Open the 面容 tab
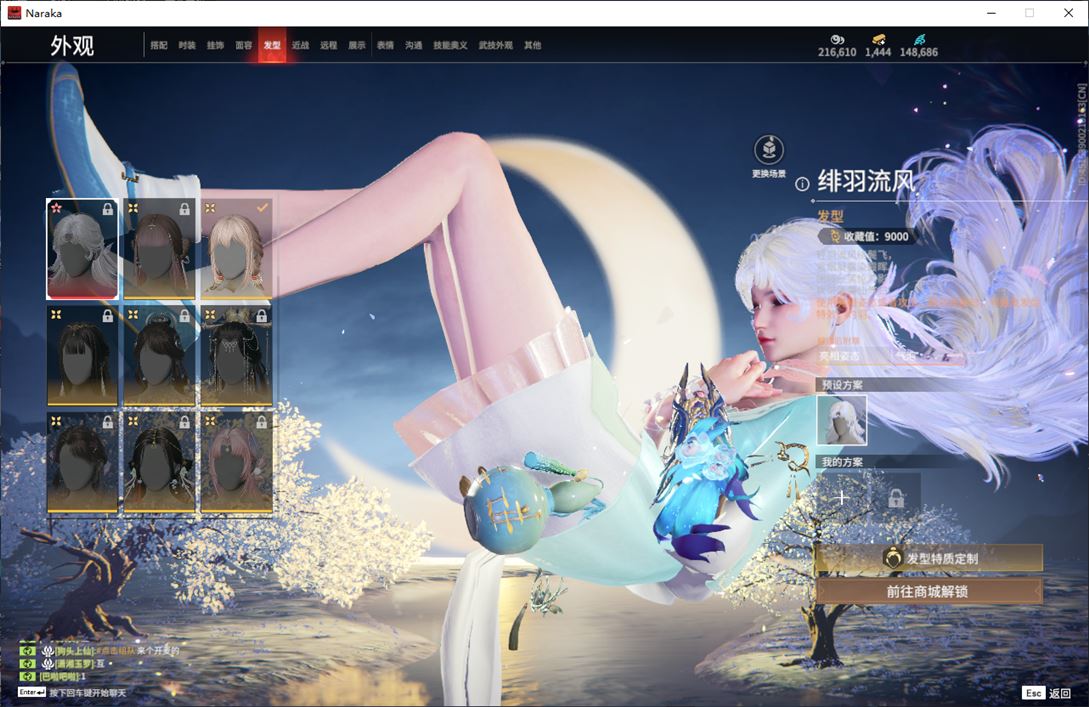Screen dimensions: 1089x707 [244, 45]
